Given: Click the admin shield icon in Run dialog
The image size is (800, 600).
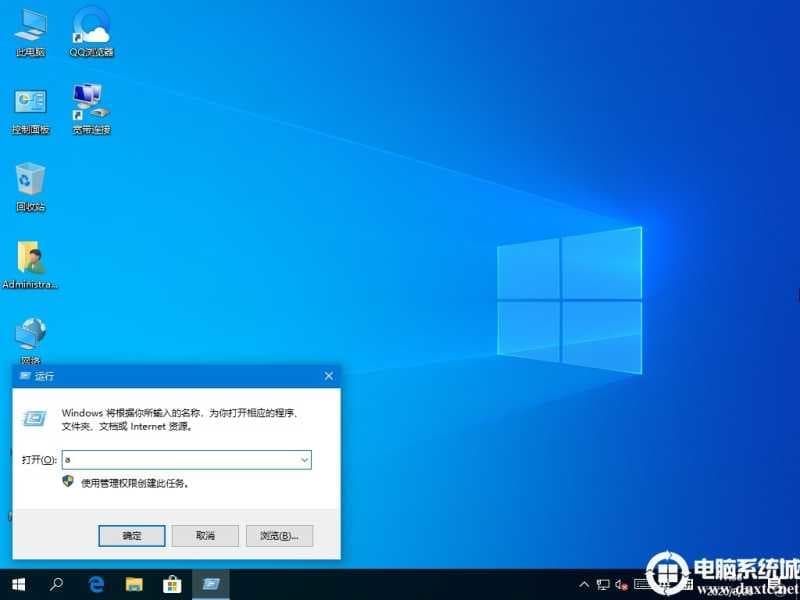Looking at the screenshot, I should tap(68, 482).
